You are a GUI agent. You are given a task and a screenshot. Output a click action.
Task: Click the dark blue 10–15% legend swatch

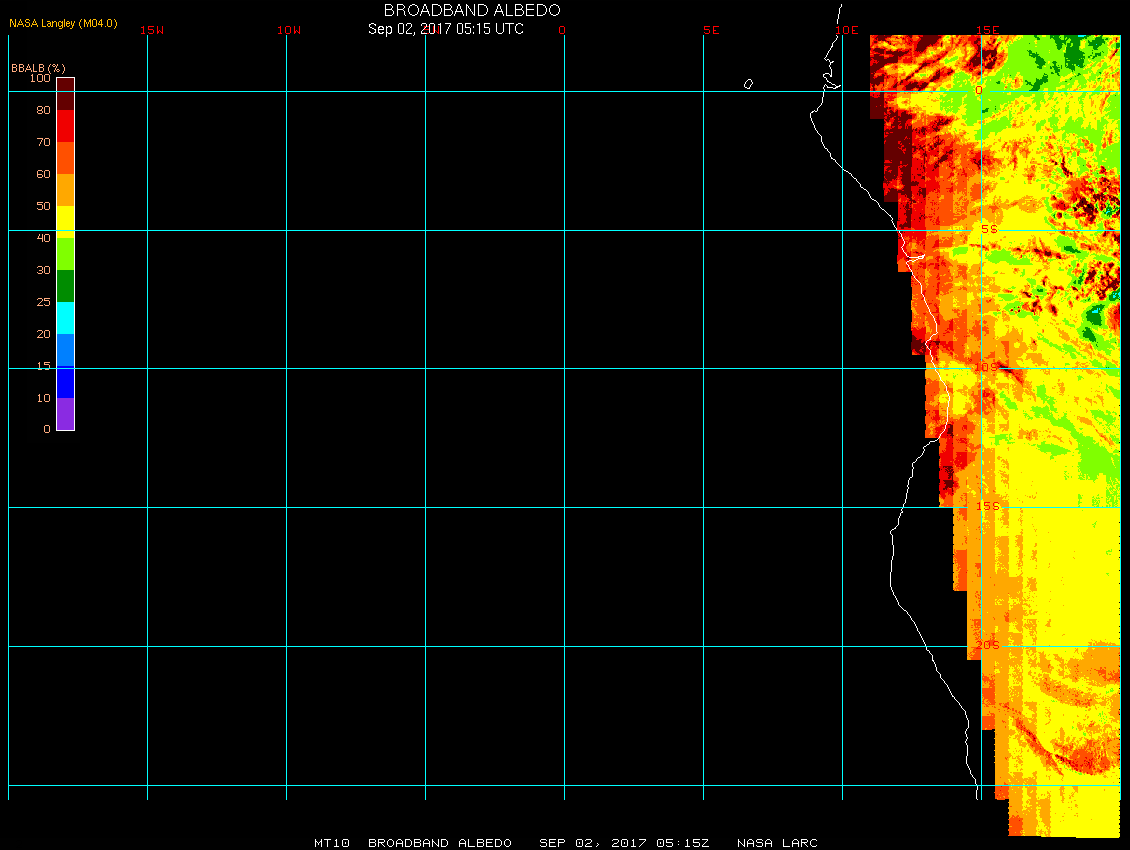click(x=65, y=382)
